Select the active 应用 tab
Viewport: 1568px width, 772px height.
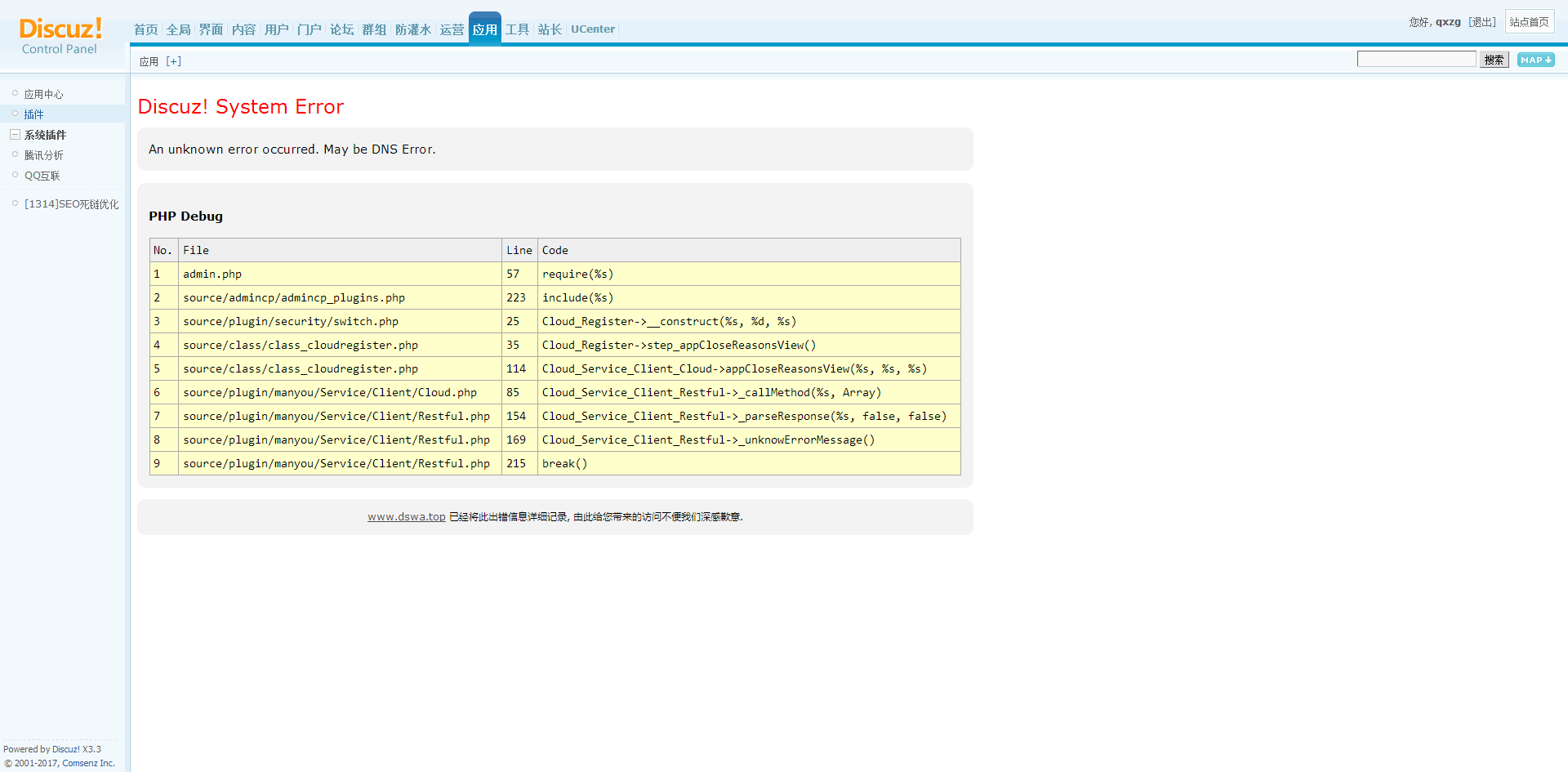(x=484, y=29)
